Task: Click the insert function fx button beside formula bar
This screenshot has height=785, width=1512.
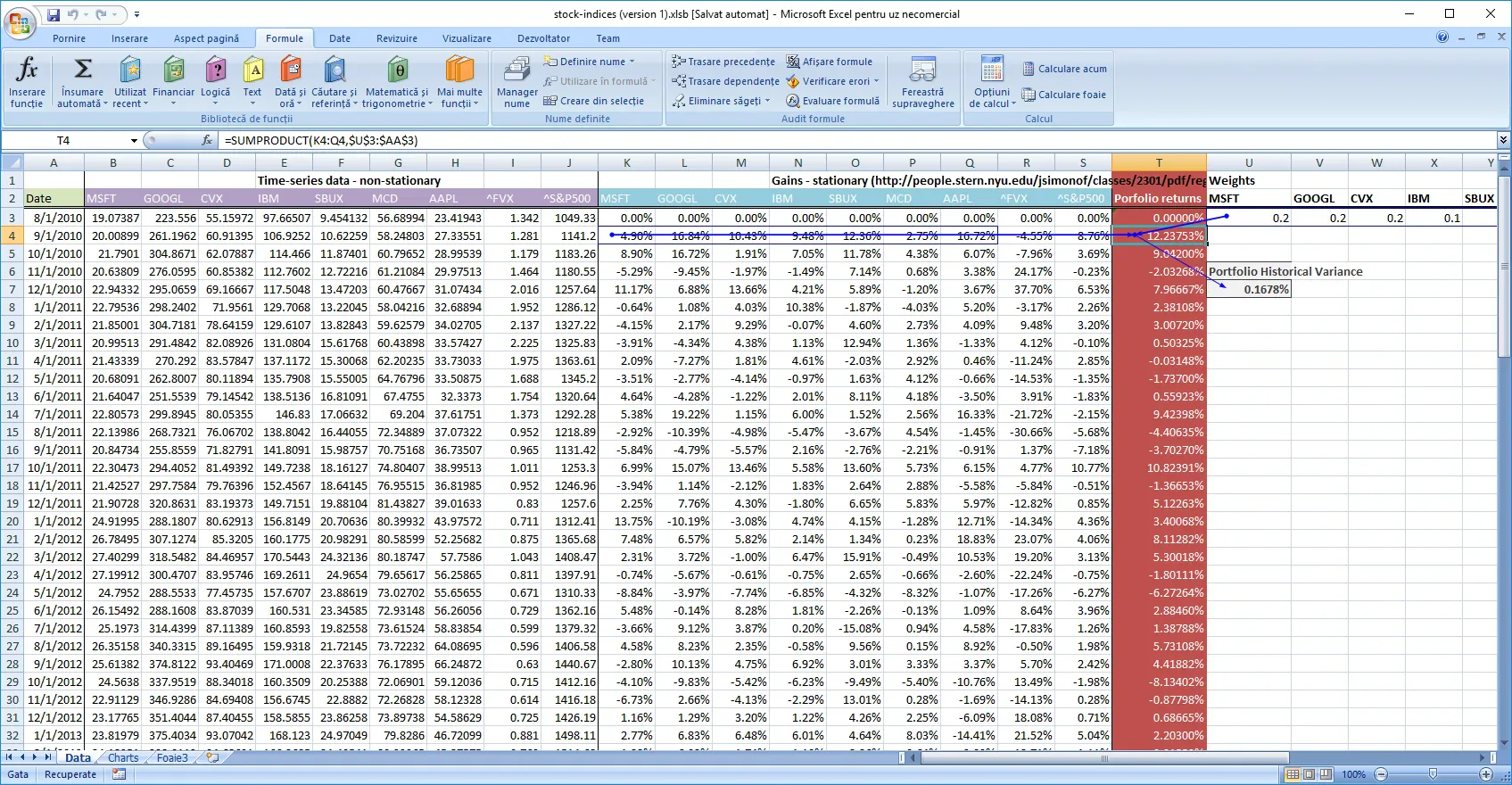Action: point(207,140)
